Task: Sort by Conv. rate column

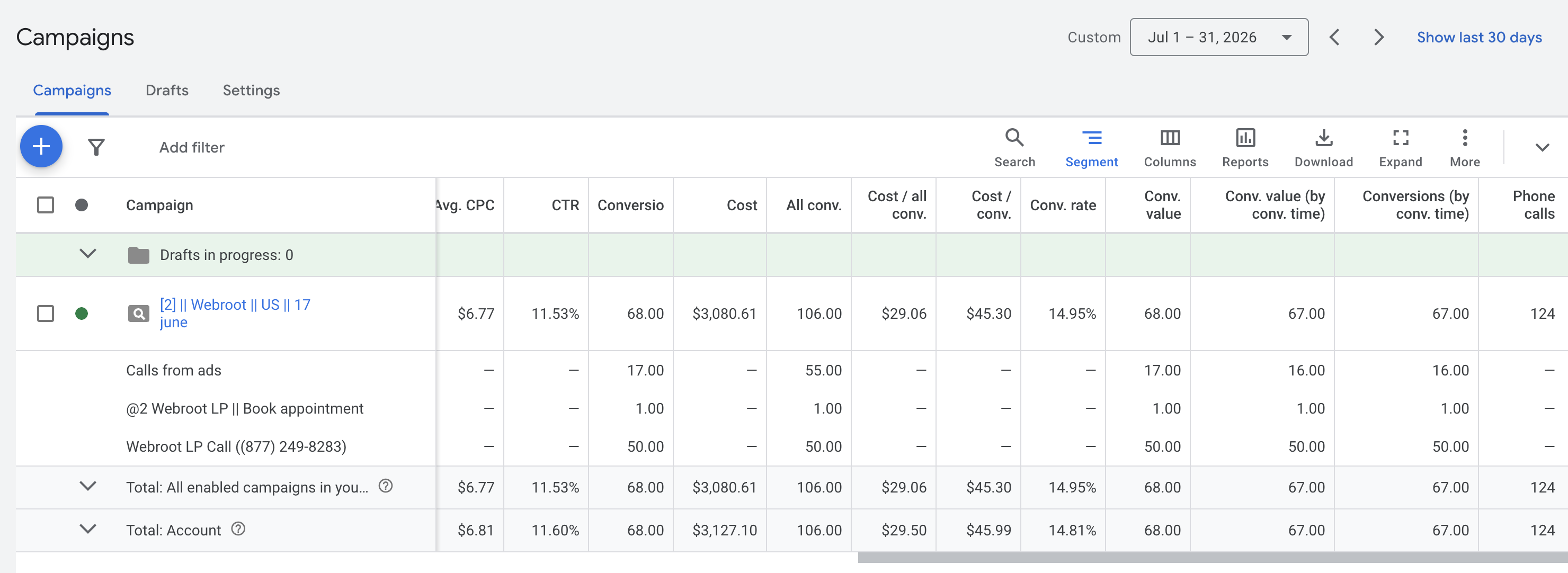Action: click(x=1063, y=205)
